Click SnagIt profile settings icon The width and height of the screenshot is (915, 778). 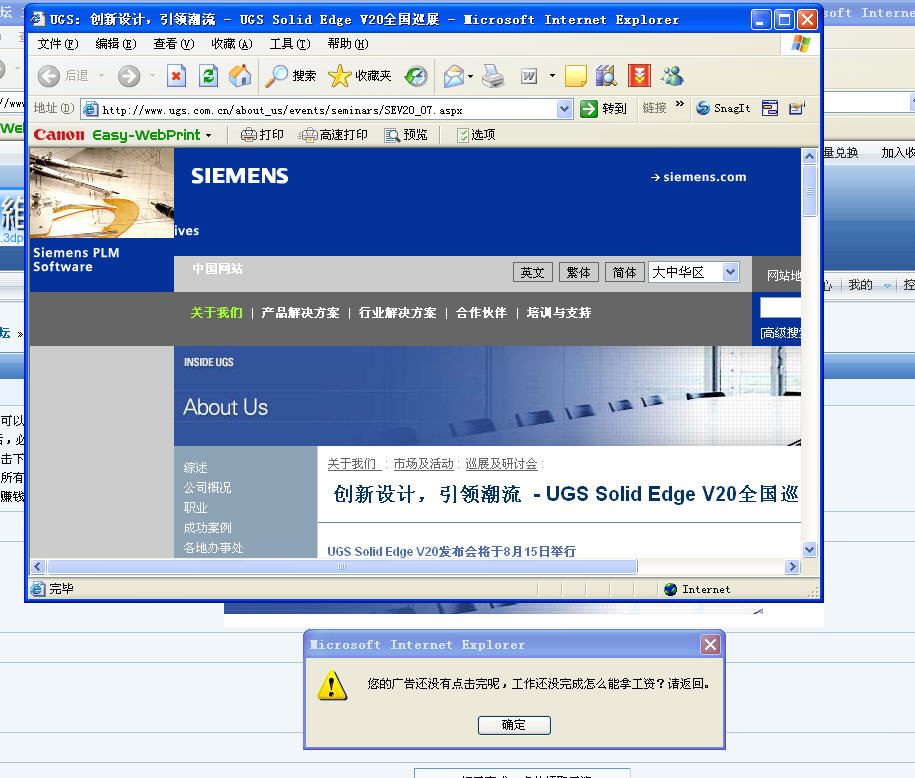(x=797, y=108)
